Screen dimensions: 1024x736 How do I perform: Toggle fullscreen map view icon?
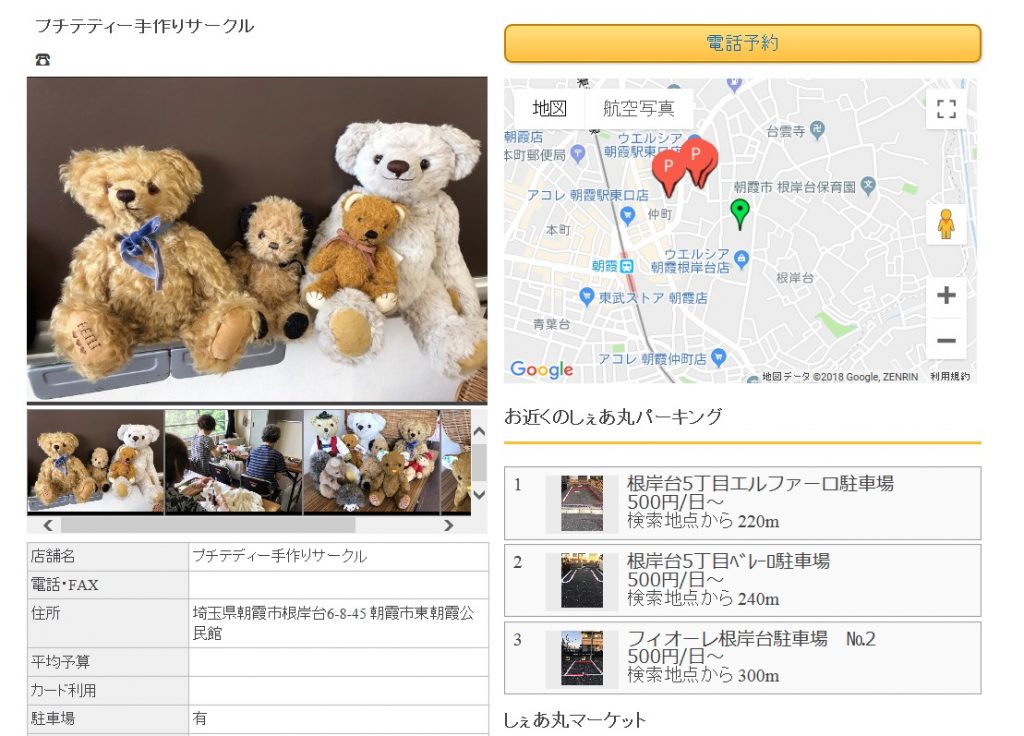tap(946, 109)
